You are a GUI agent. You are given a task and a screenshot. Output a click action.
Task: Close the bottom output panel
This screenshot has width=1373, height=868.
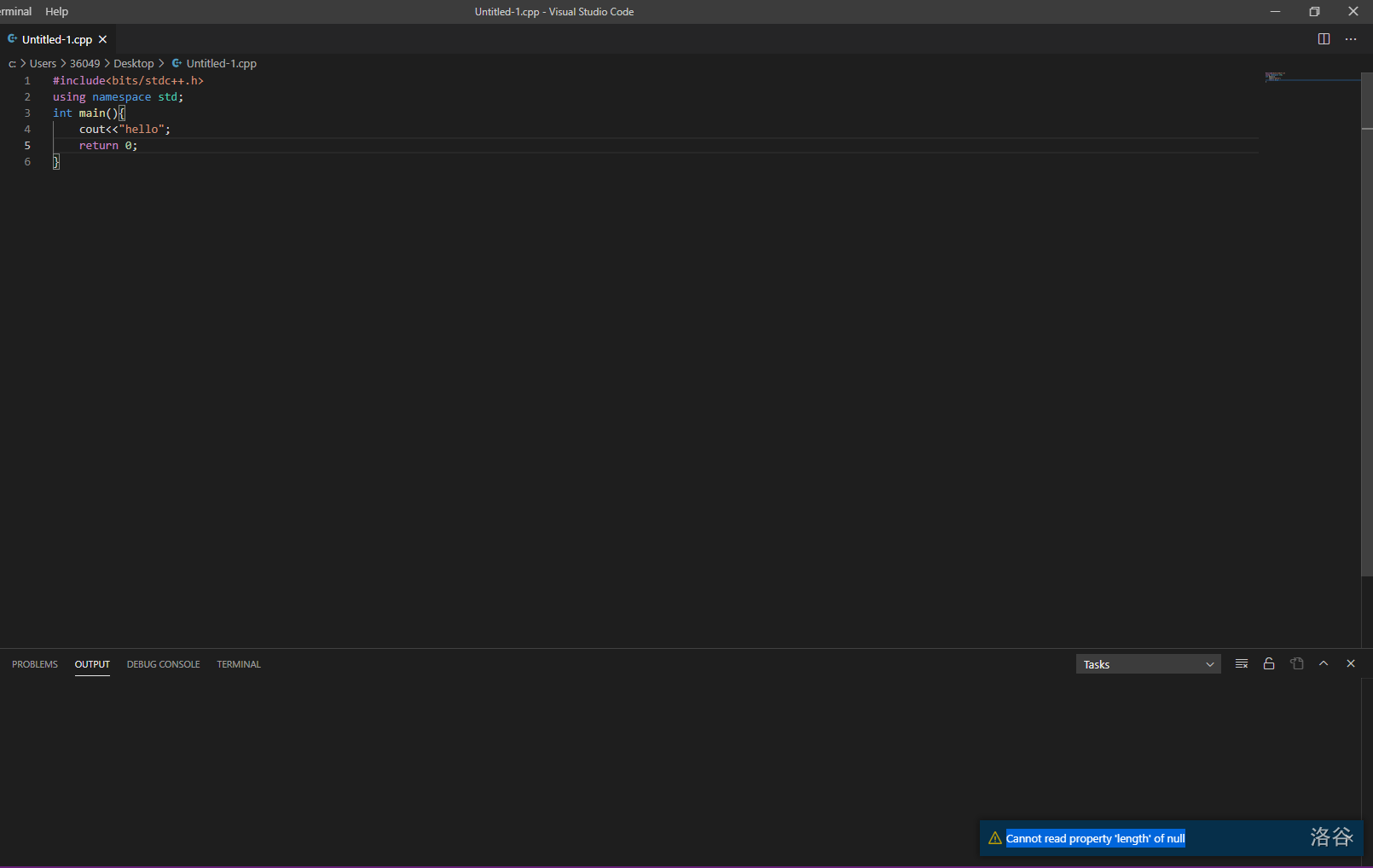point(1351,663)
